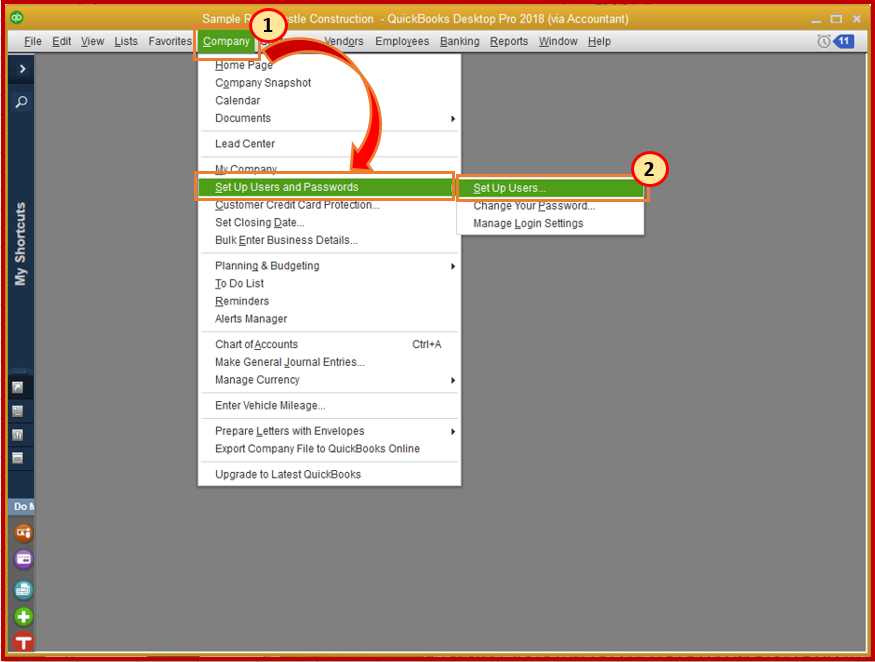
Task: Open Manage Login Settings
Action: [550, 223]
